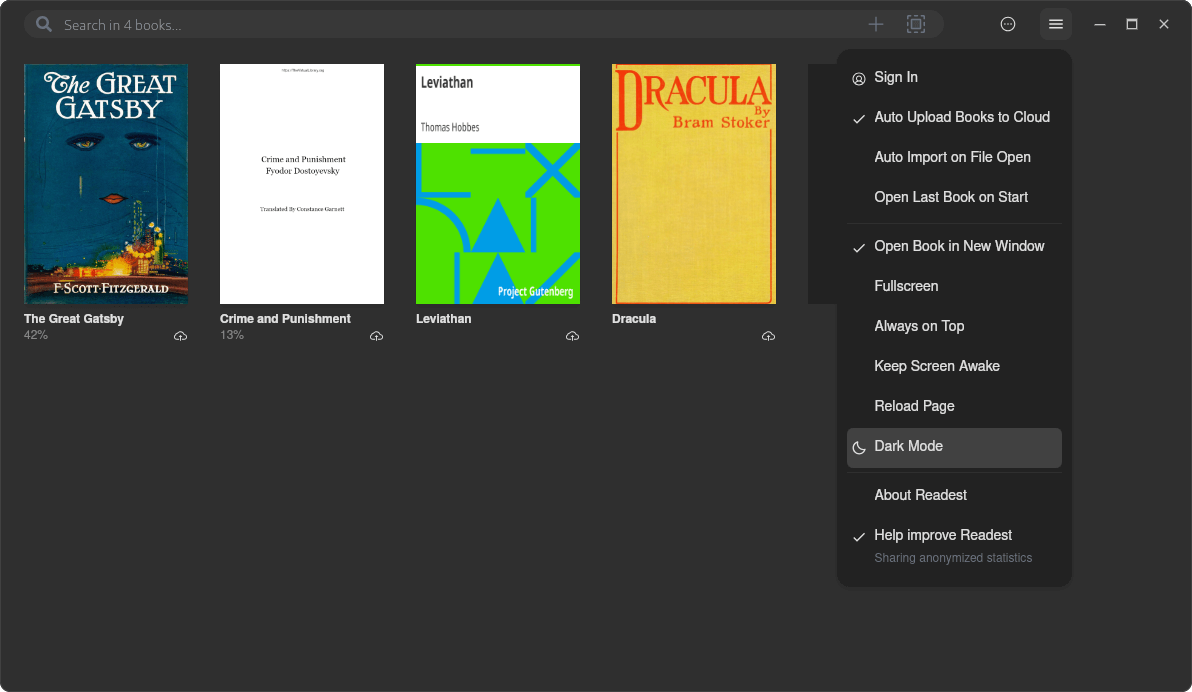Toggle Open Book in New Window
This screenshot has width=1192, height=692.
coord(959,246)
